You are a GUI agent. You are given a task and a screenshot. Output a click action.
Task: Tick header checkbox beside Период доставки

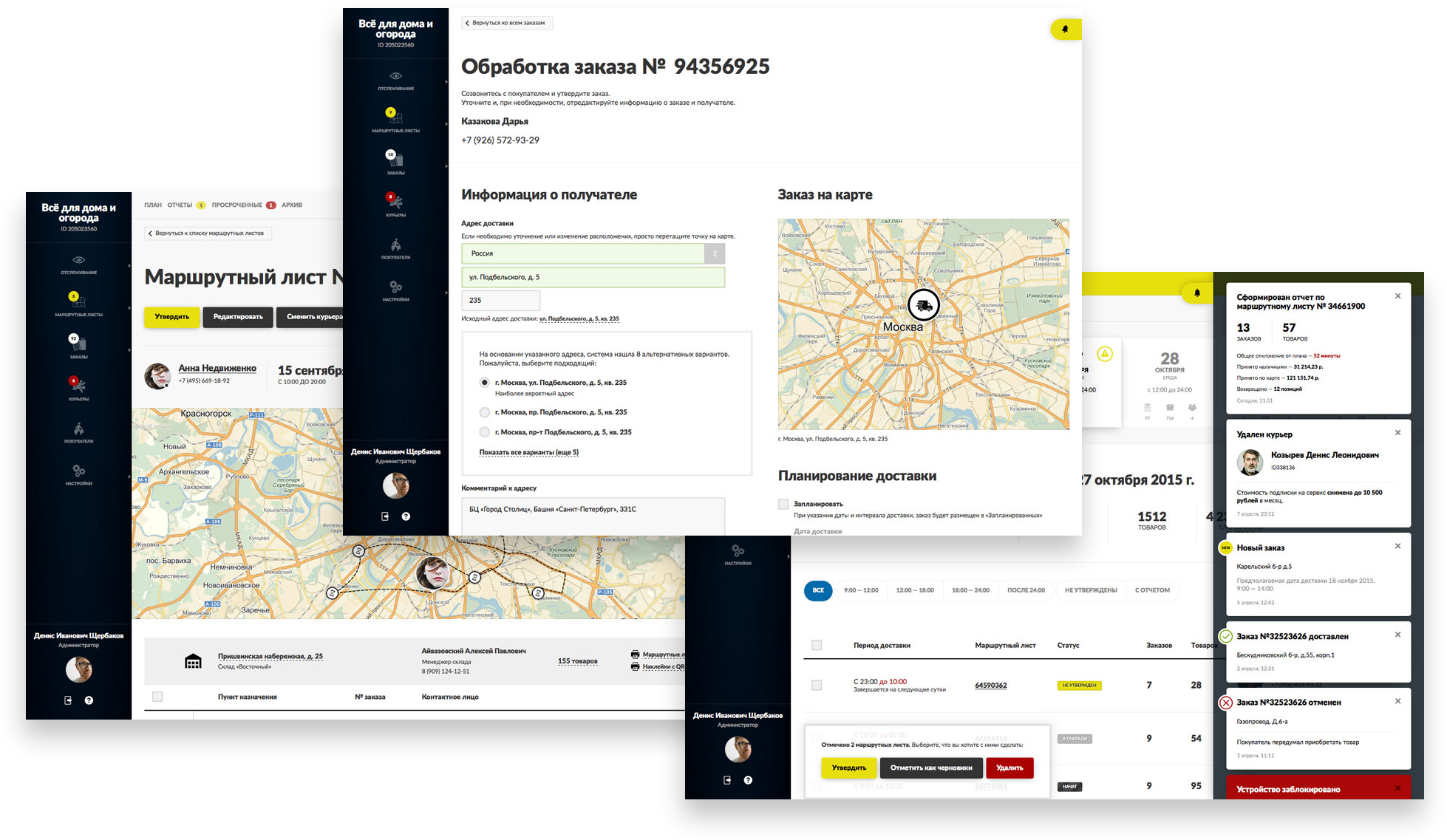click(817, 645)
